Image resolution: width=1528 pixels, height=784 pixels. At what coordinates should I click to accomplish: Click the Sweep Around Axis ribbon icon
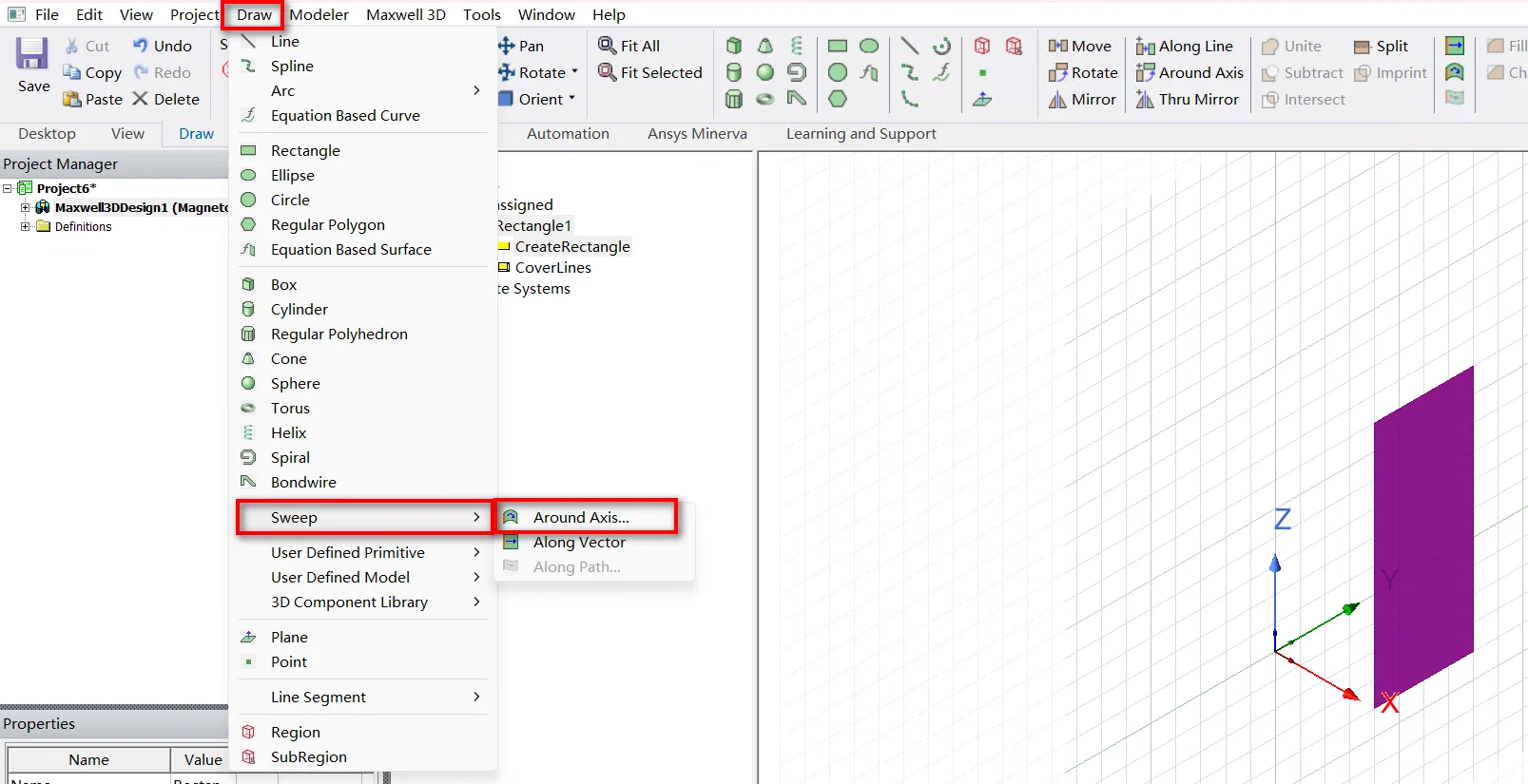click(x=1455, y=72)
